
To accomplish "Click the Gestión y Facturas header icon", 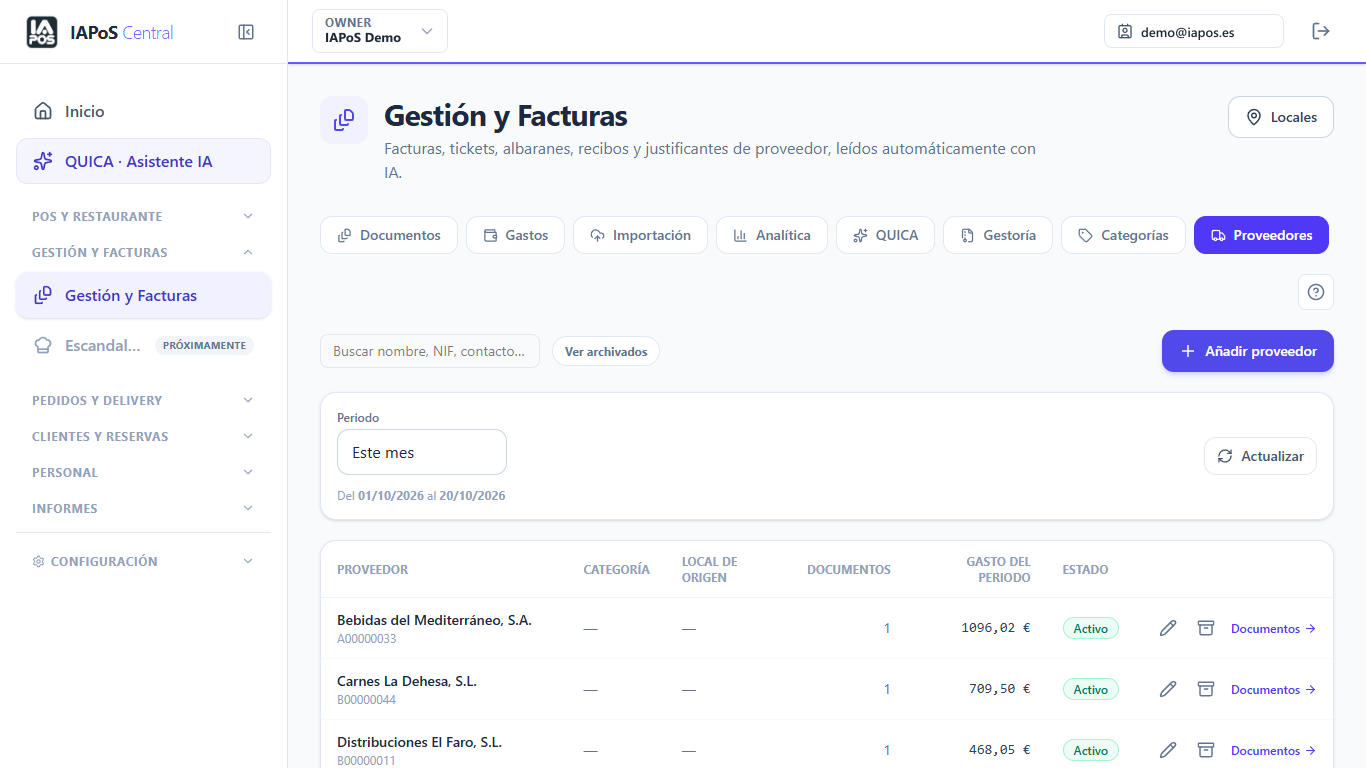I will click(x=344, y=120).
